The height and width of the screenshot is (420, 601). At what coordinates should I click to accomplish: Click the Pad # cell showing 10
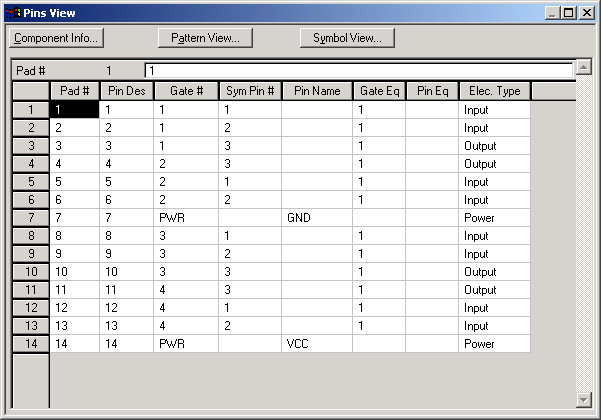74,272
